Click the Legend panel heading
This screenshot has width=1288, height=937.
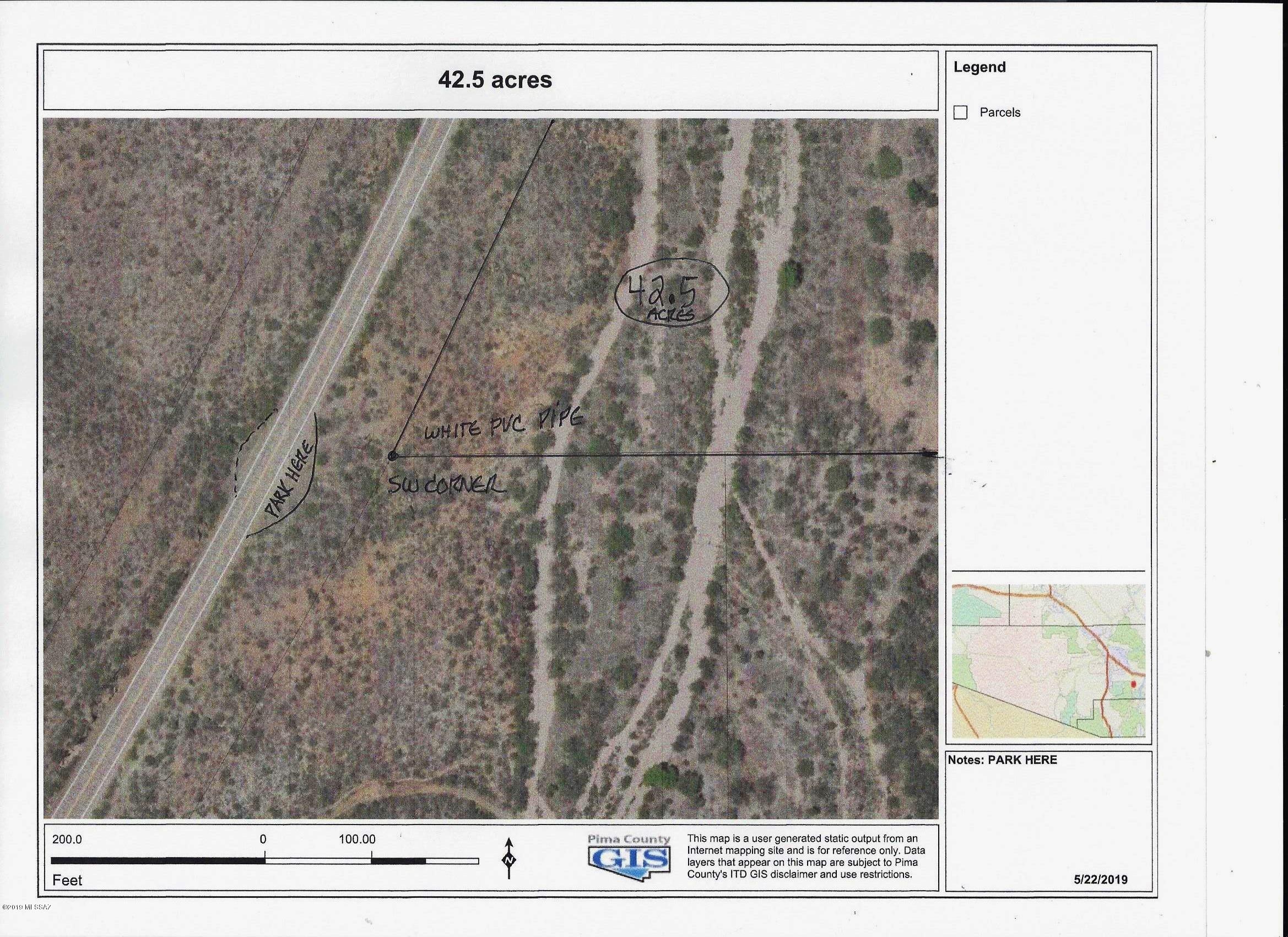tap(979, 67)
